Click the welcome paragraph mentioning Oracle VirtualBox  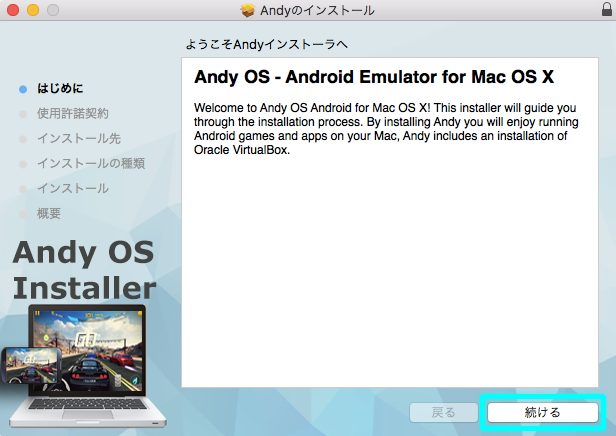pyautogui.click(x=386, y=129)
